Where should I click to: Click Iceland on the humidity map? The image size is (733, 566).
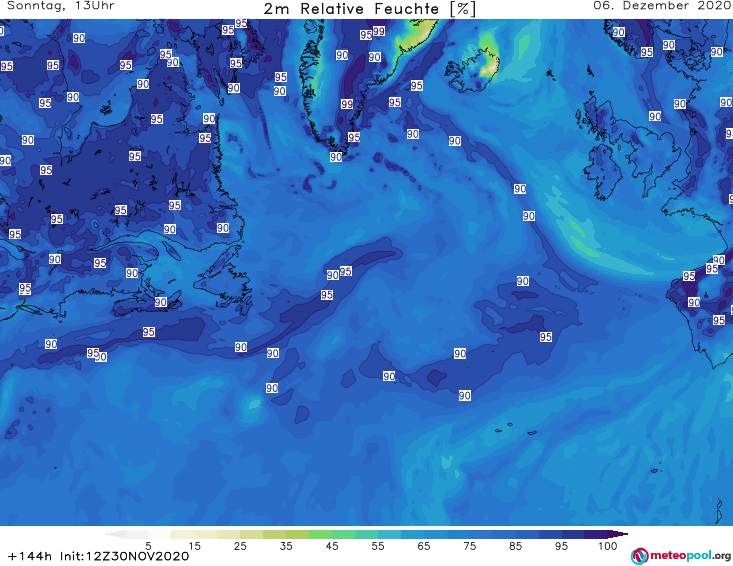[472, 70]
